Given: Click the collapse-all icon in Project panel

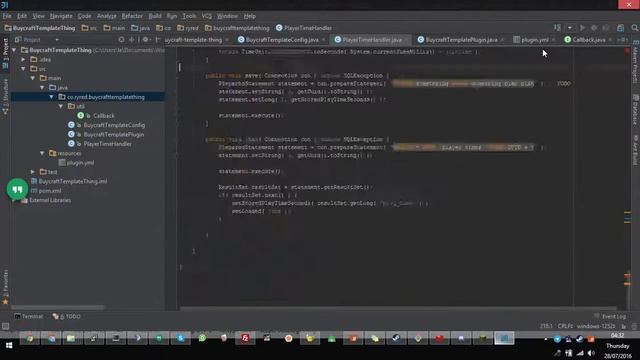Looking at the screenshot, I should 131,40.
